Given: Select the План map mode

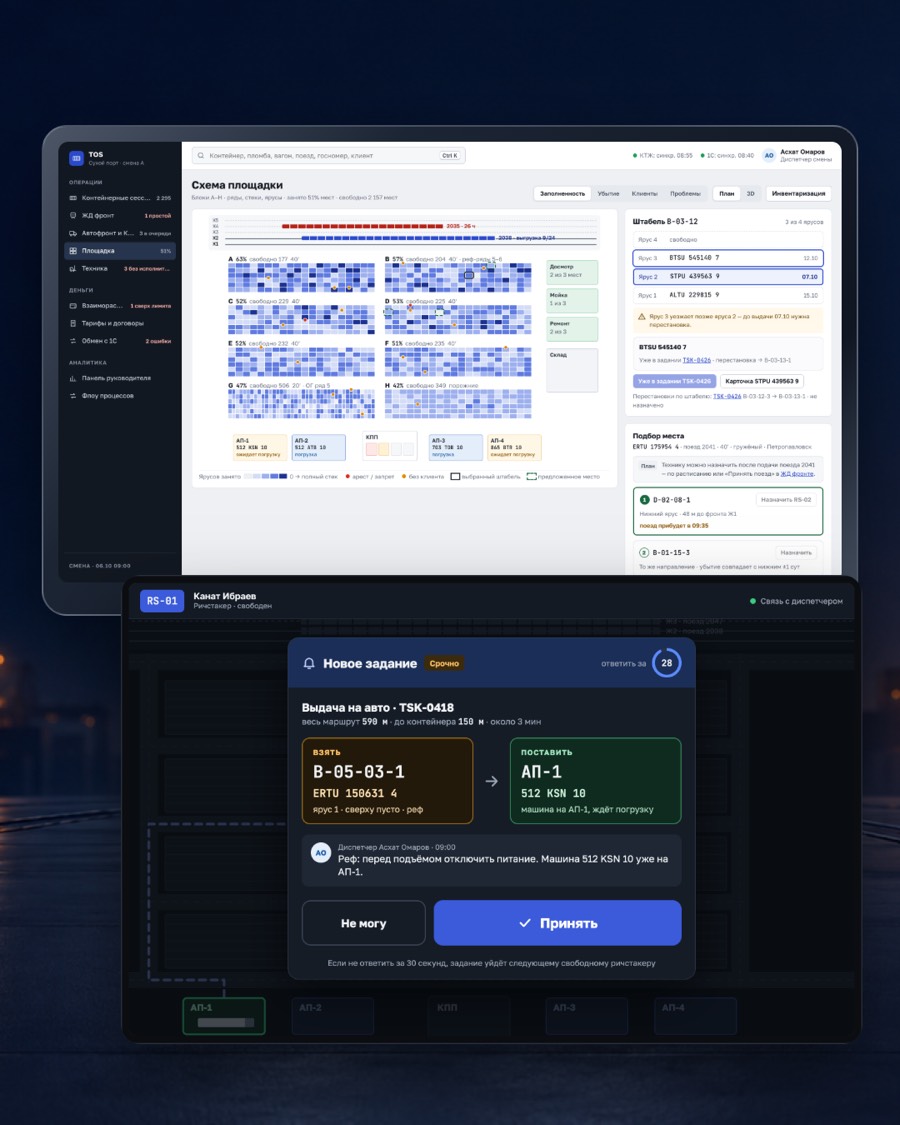Looking at the screenshot, I should [727, 194].
